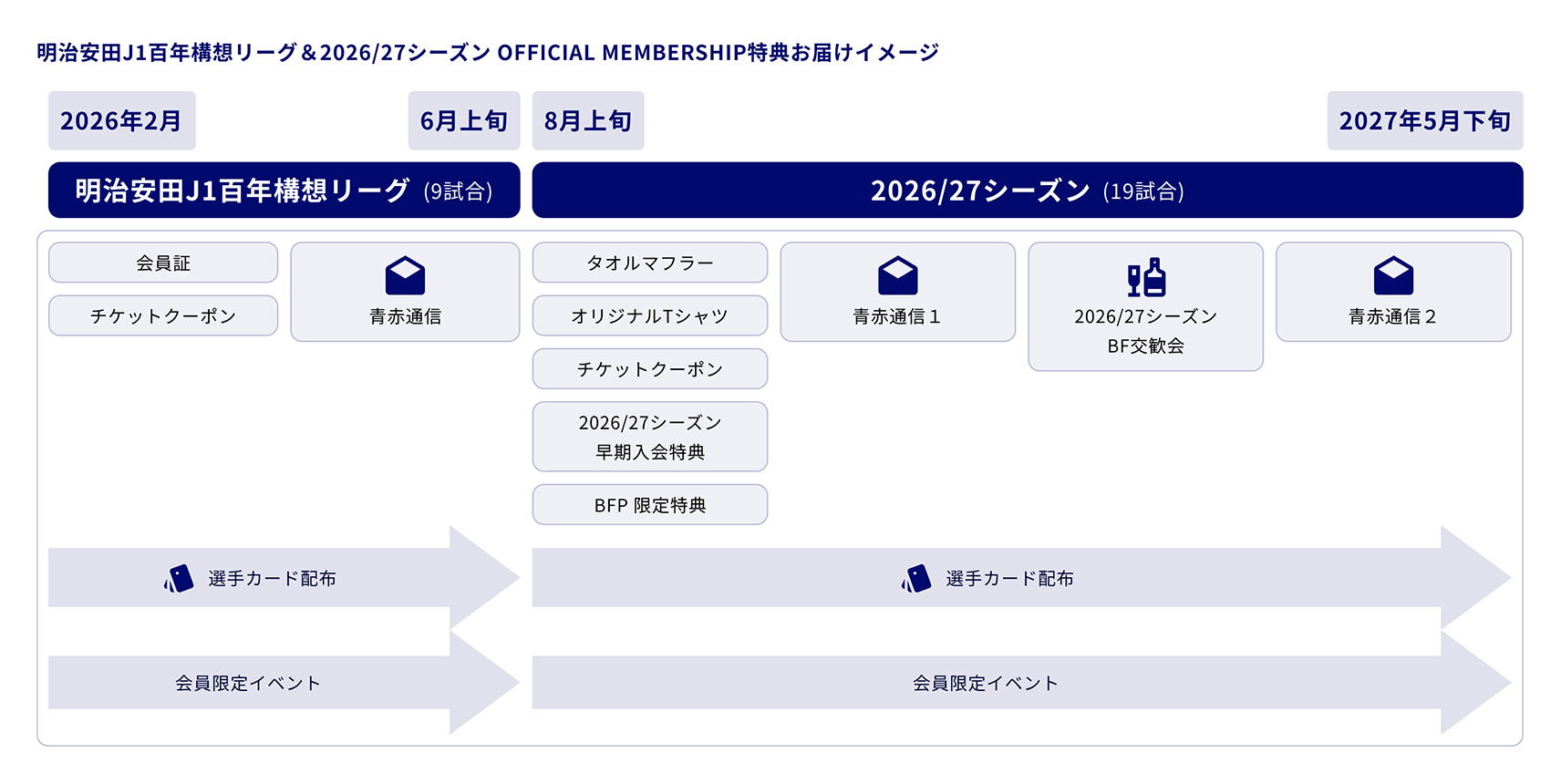Click the left 会員限定イベント arrow
Image resolution: width=1561 pixels, height=784 pixels.
pos(248,683)
